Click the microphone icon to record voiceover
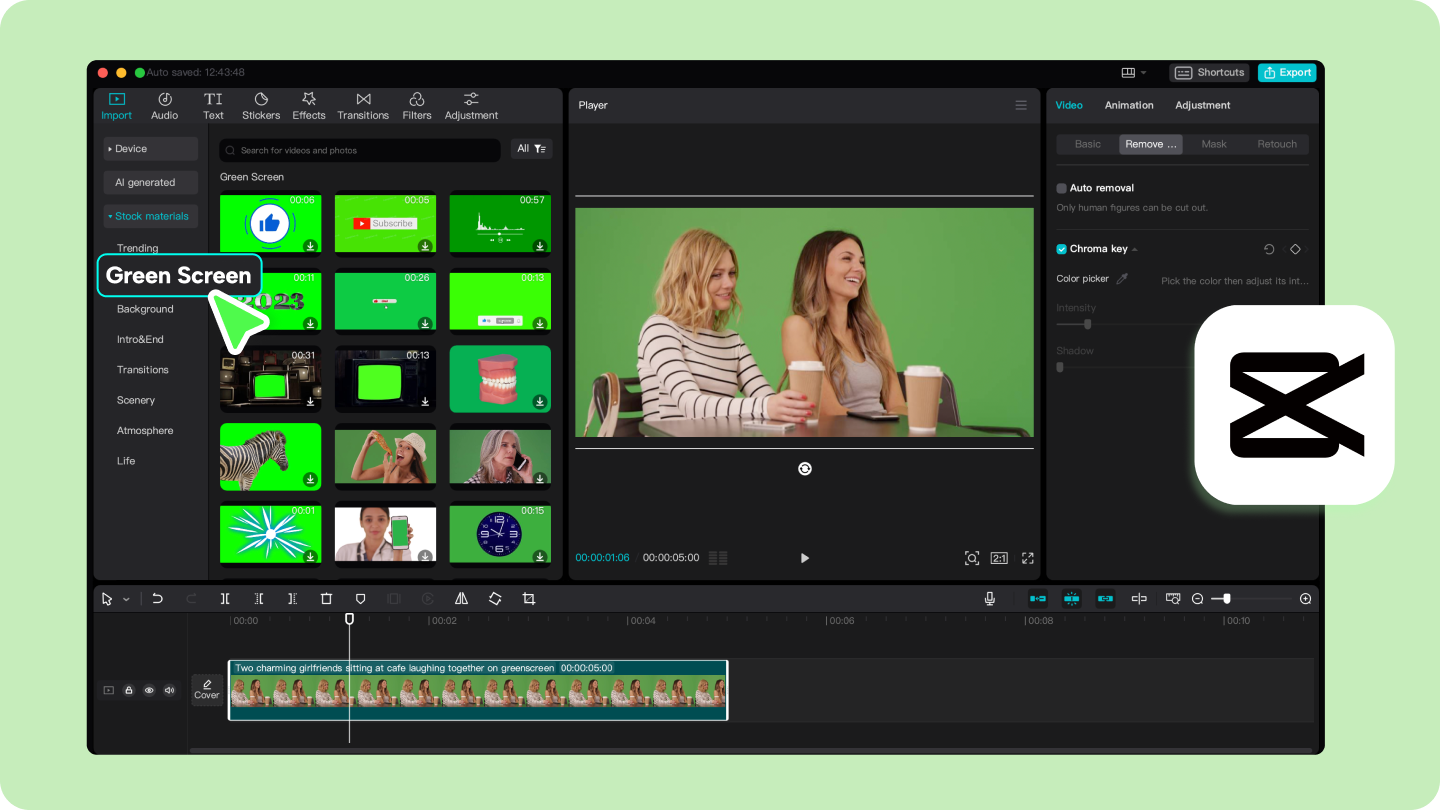The height and width of the screenshot is (810, 1440). pyautogui.click(x=989, y=598)
